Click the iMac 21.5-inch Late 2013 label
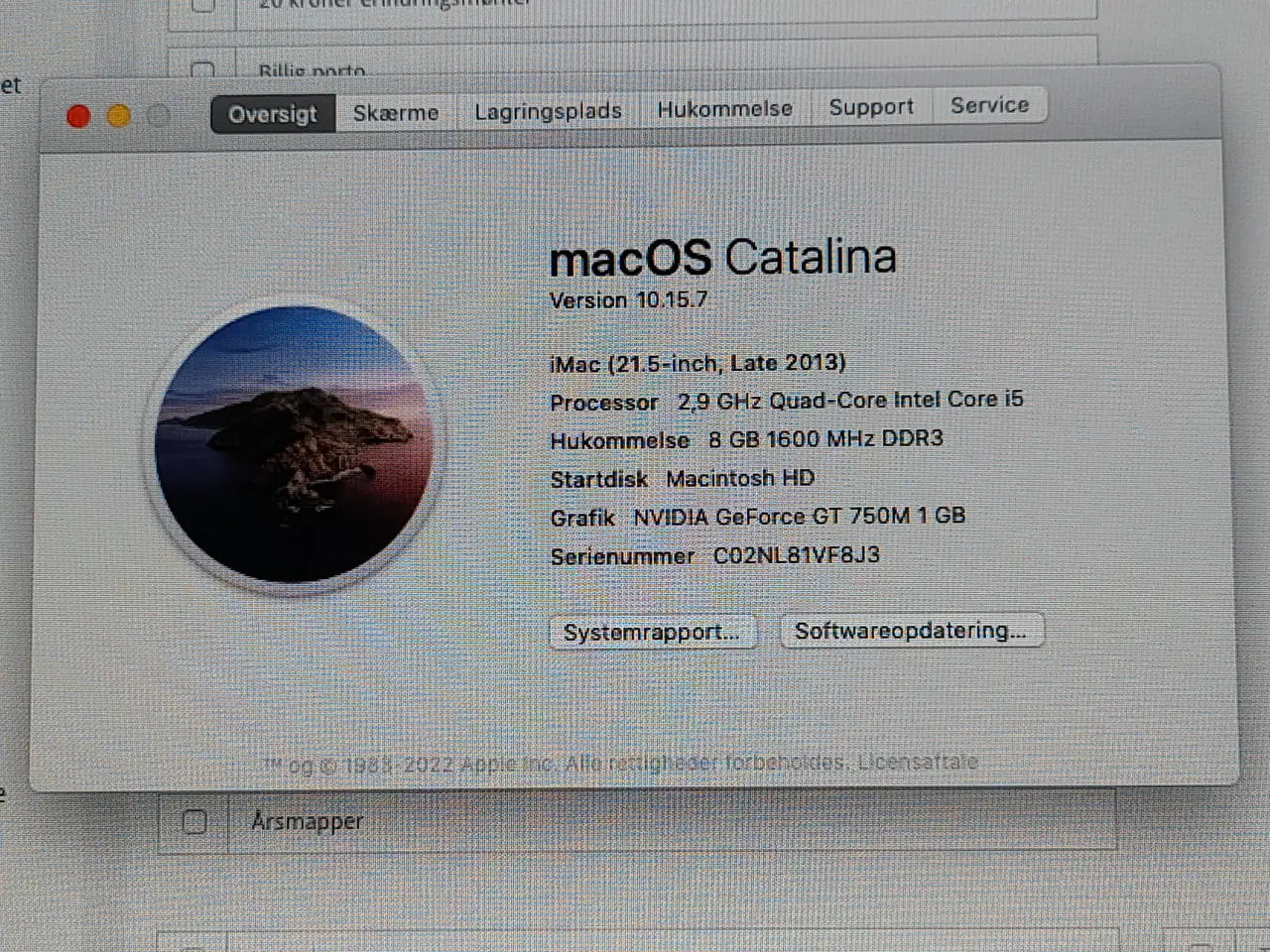 698,363
